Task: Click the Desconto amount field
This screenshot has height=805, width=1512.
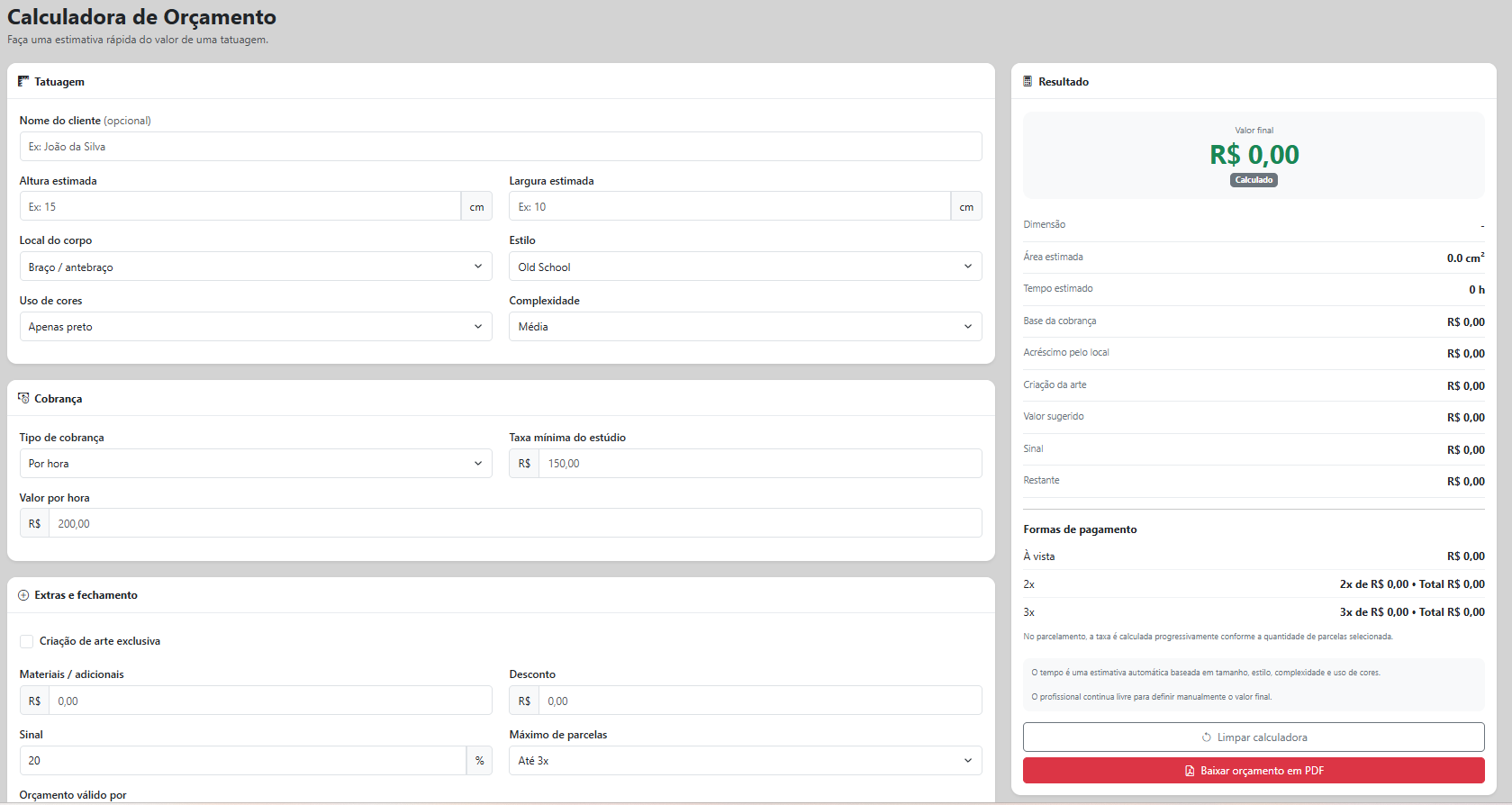Action: [760, 701]
